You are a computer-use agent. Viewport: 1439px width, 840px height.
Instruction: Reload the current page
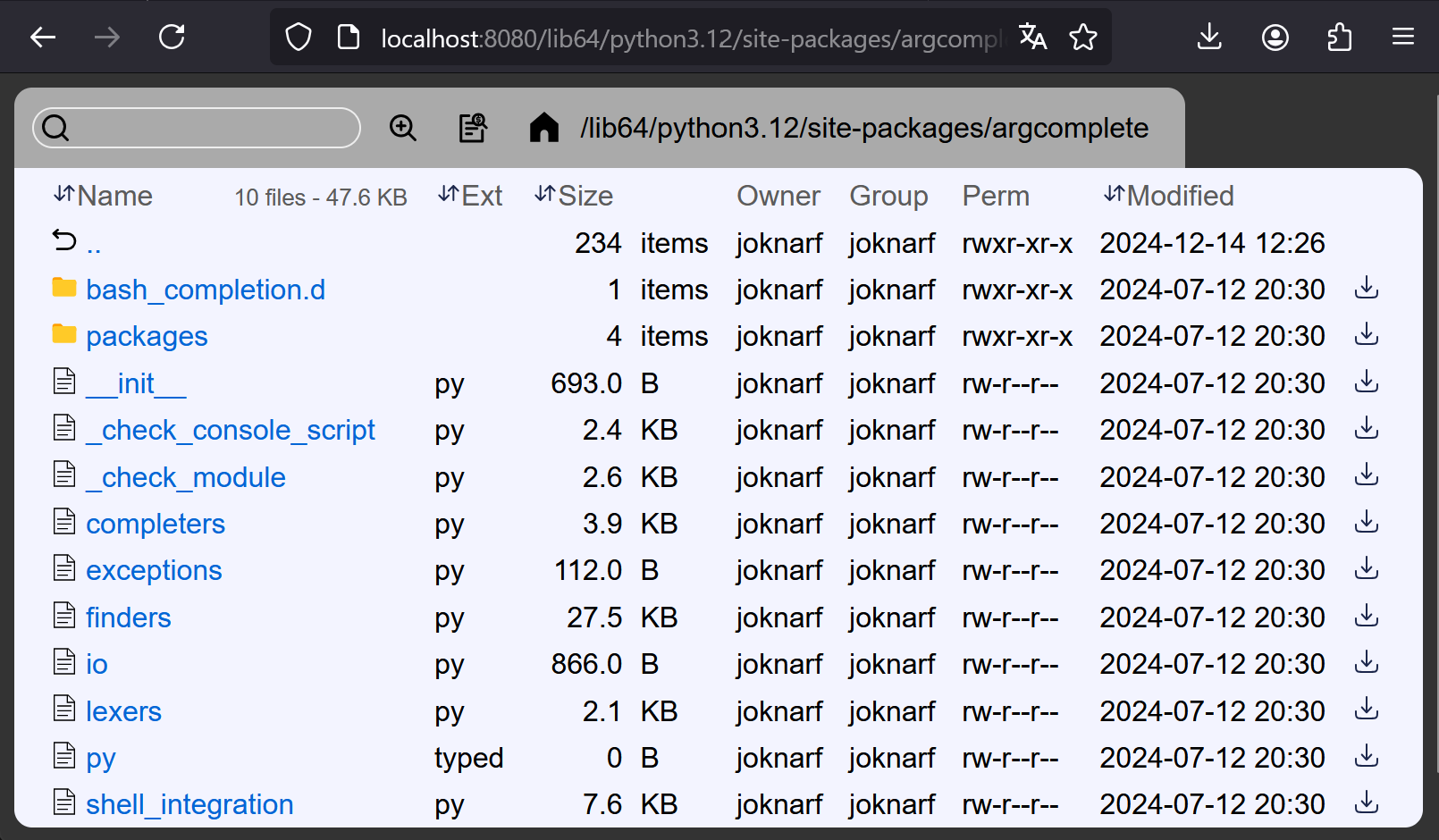pos(172,38)
